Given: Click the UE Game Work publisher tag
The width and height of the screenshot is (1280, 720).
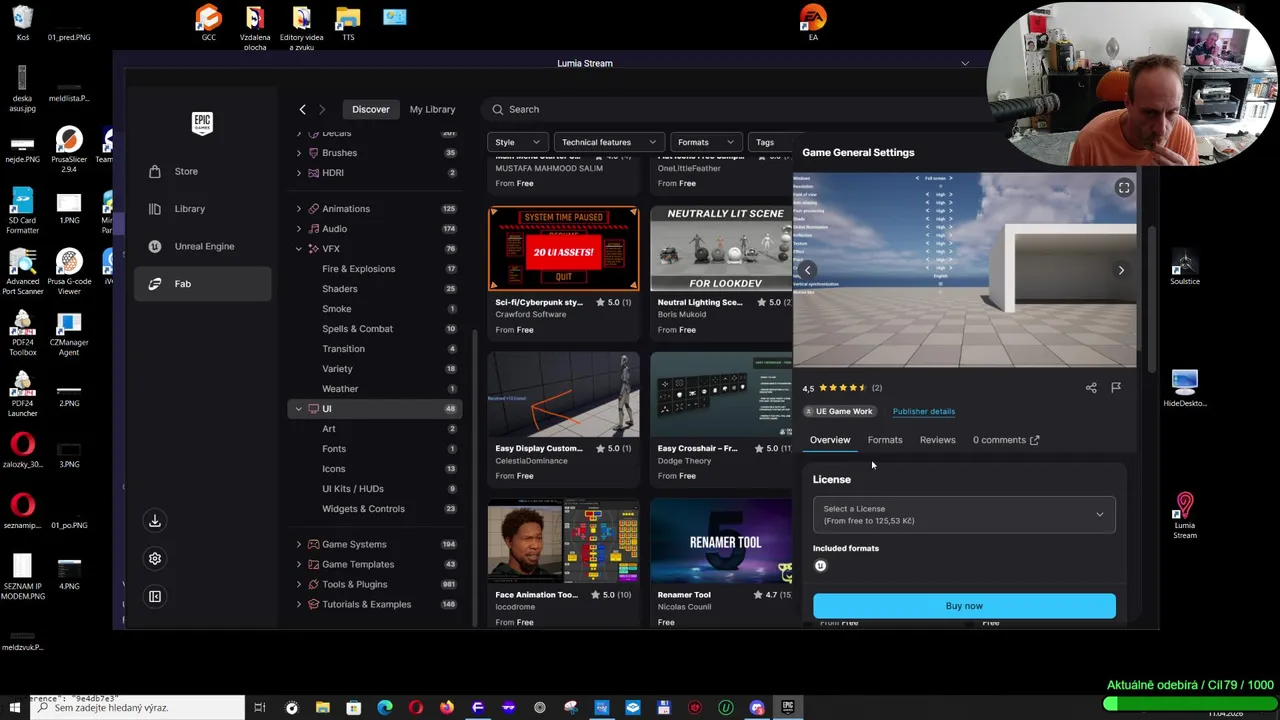Looking at the screenshot, I should pos(840,411).
